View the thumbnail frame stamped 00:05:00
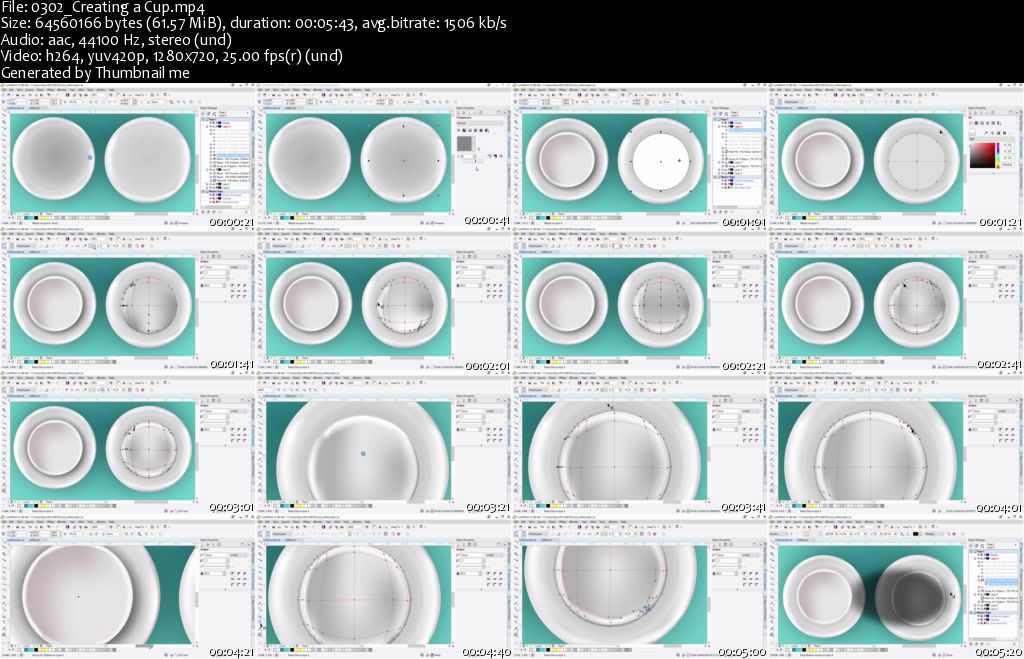The image size is (1024, 659). [x=640, y=587]
